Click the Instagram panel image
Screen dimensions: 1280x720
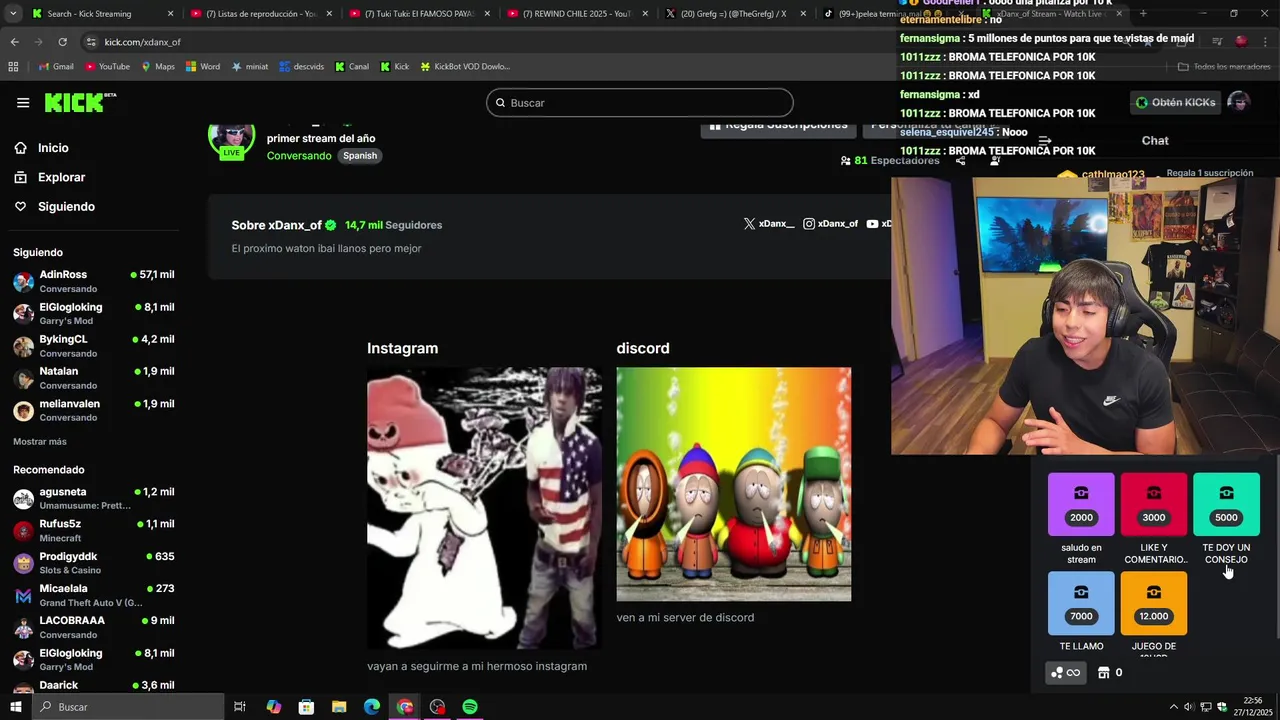click(484, 508)
